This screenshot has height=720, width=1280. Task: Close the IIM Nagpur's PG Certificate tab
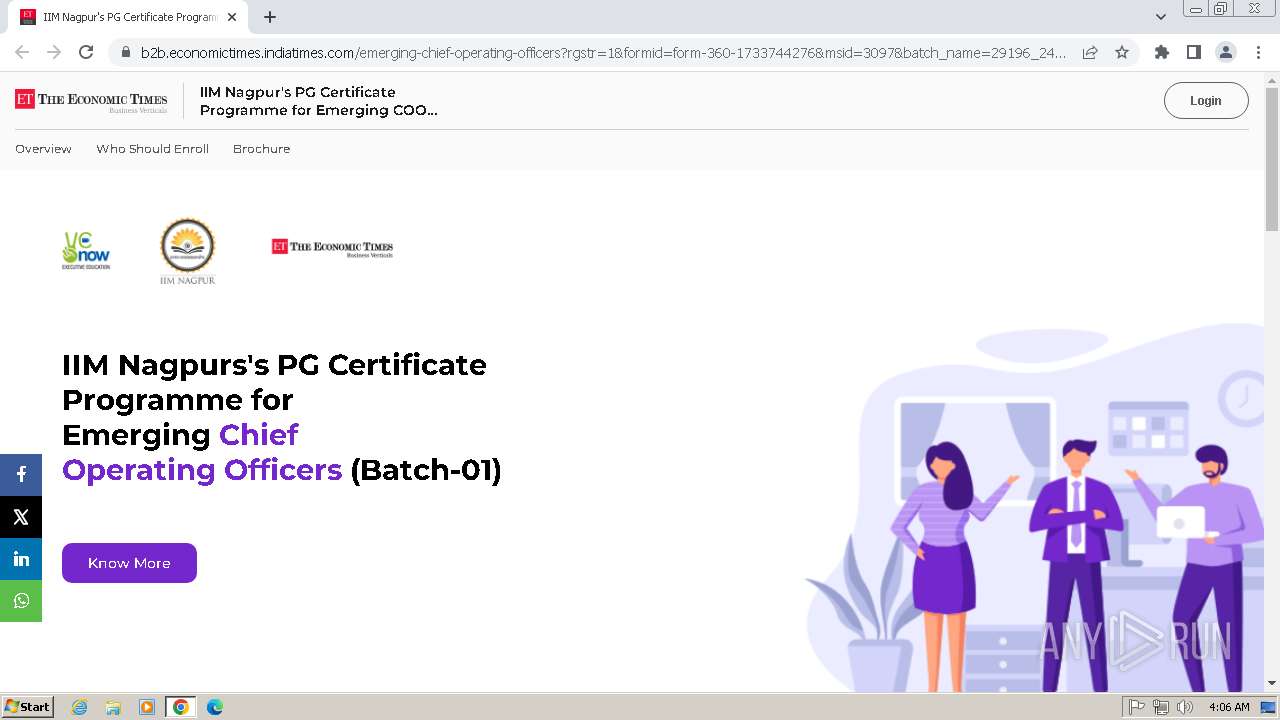pos(232,17)
